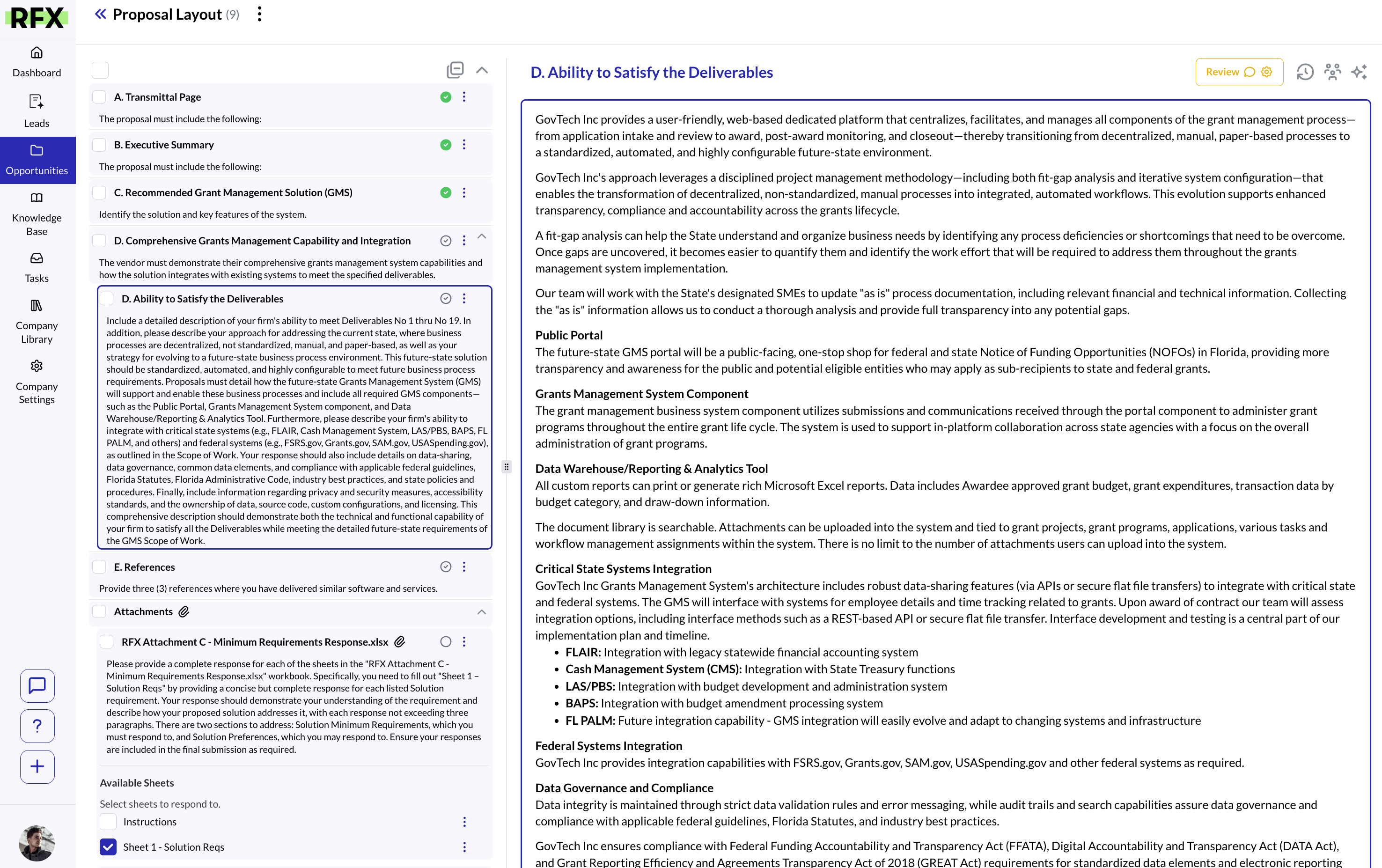Uncheck Sheet 1 - Solution Reqs

point(108,847)
